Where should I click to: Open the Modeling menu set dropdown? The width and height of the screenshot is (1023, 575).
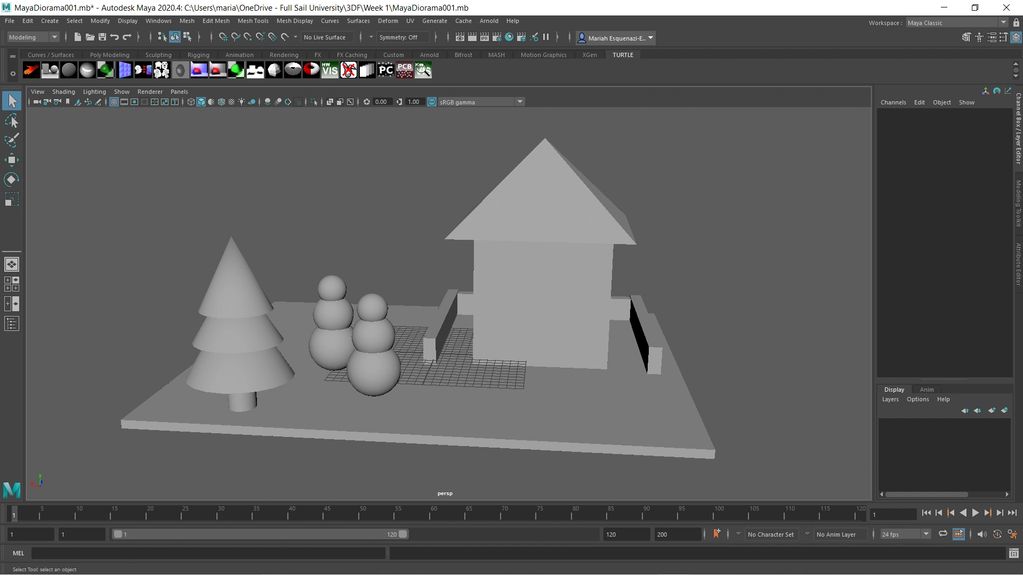(33, 37)
